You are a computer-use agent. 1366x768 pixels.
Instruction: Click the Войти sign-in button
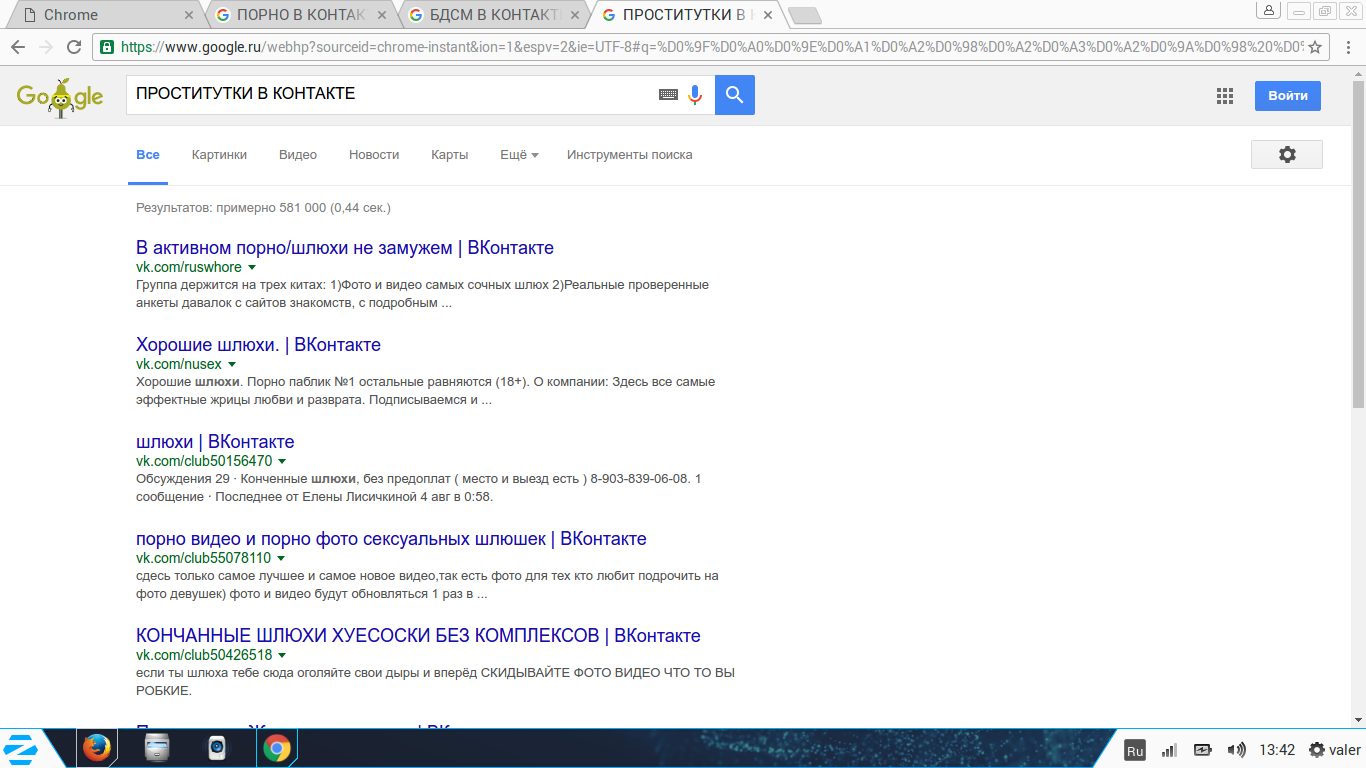tap(1288, 96)
